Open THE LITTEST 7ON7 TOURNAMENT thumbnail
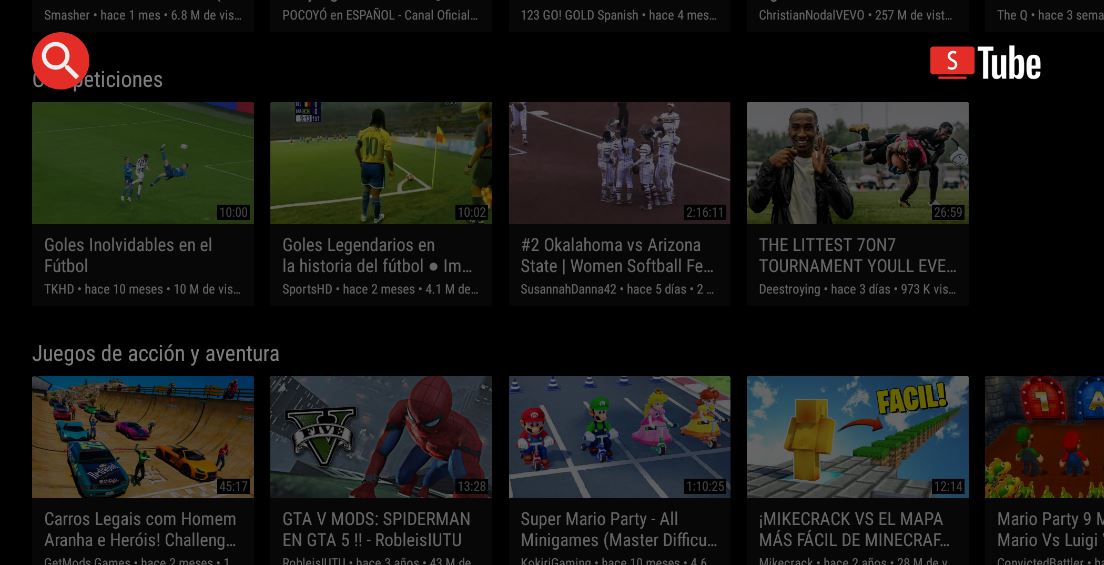The width and height of the screenshot is (1104, 565). pyautogui.click(x=858, y=163)
